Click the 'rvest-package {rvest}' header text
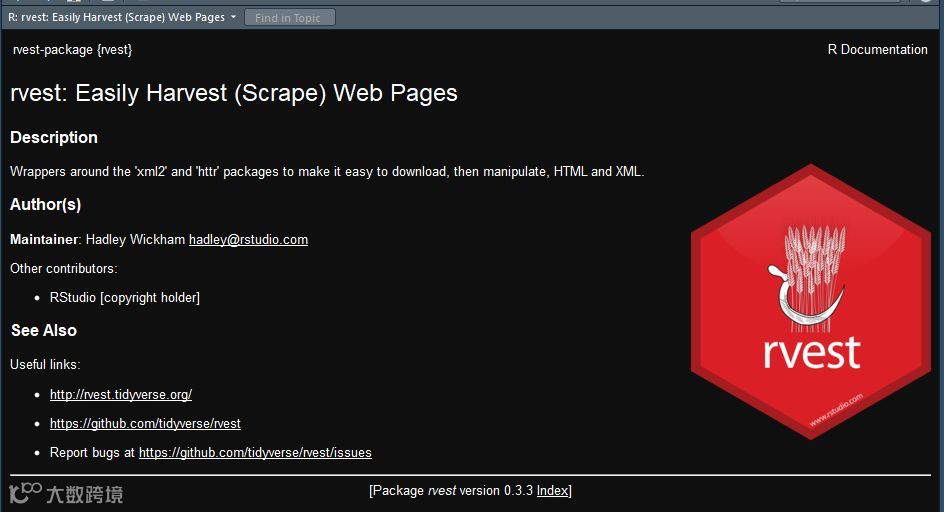 click(72, 49)
